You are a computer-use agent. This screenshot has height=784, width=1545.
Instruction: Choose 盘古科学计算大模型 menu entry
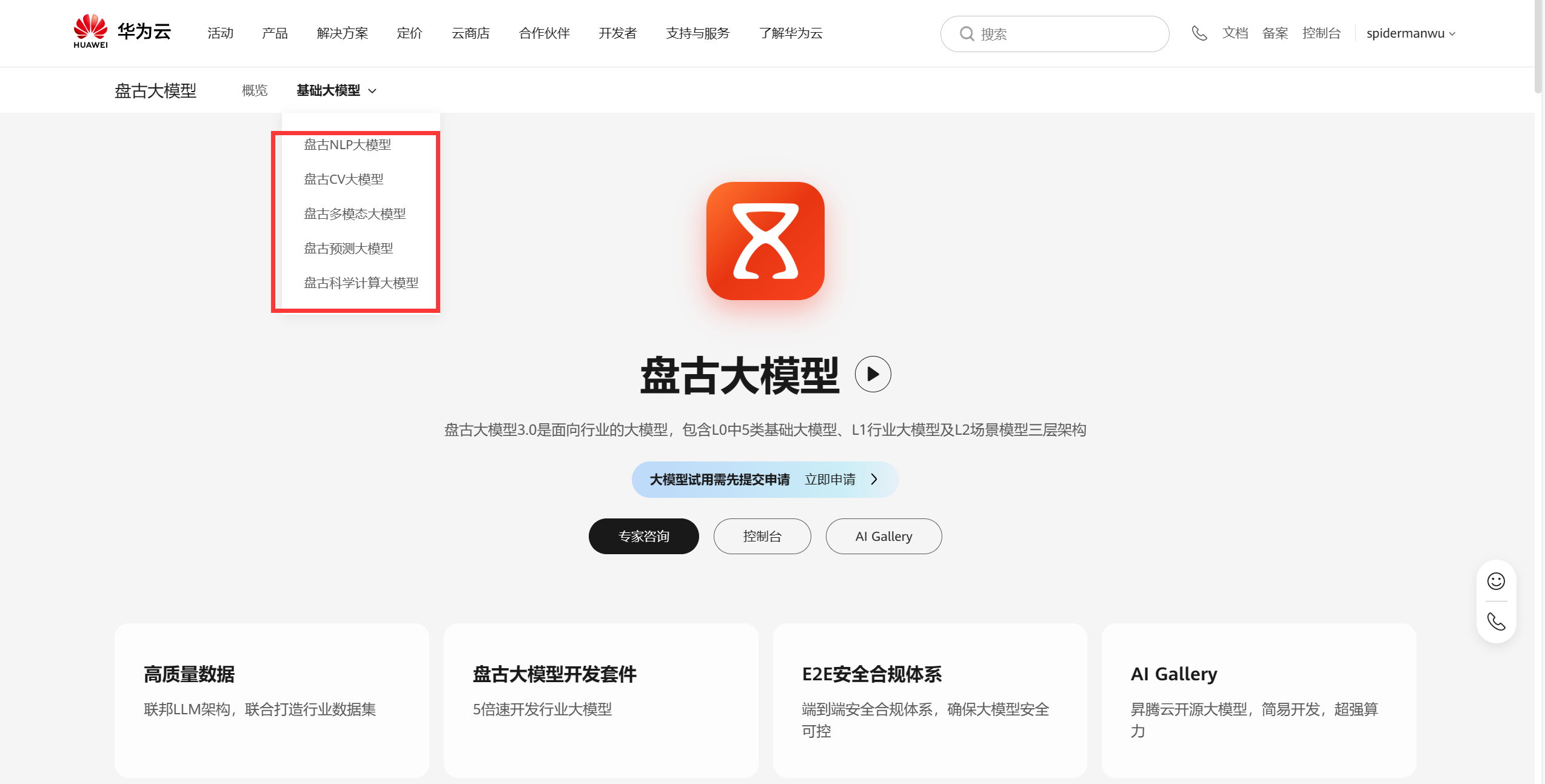[361, 283]
